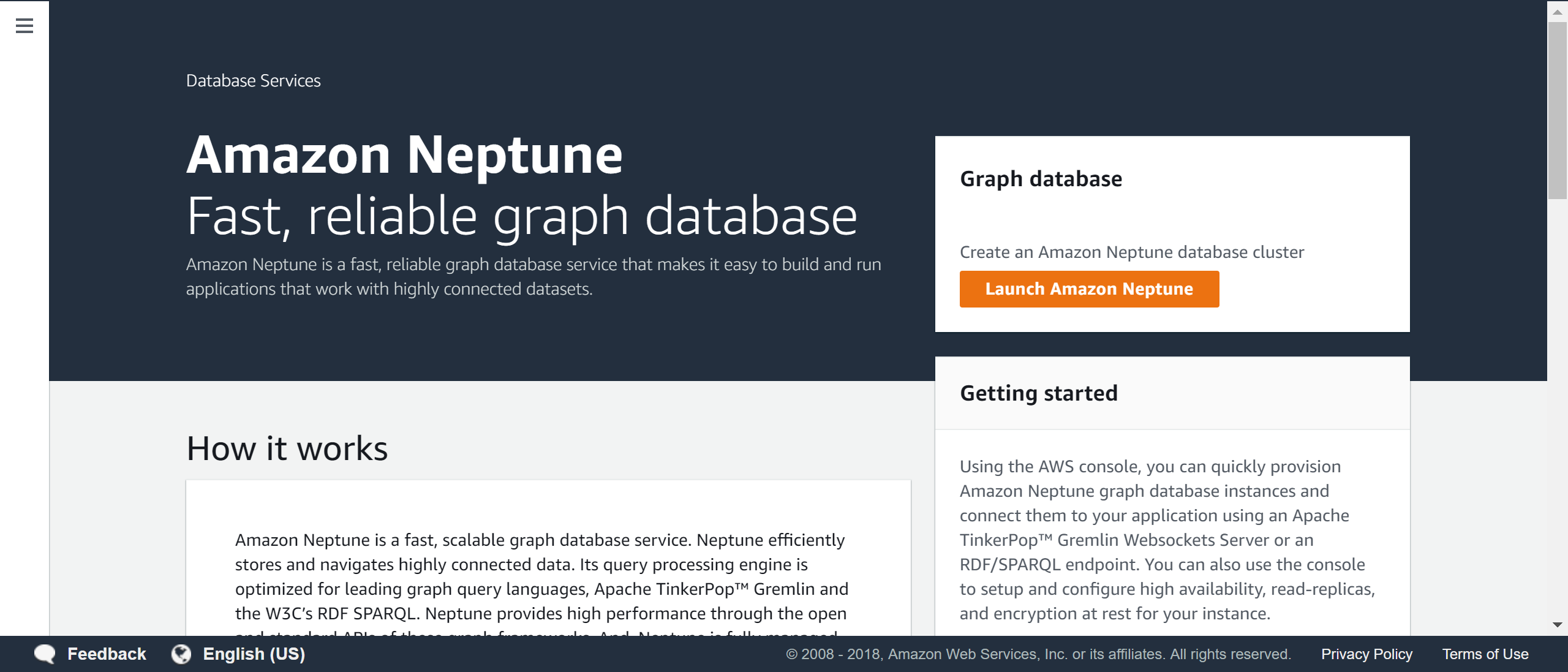Click the globe language icon in footer
1568x672 pixels.
(x=181, y=654)
